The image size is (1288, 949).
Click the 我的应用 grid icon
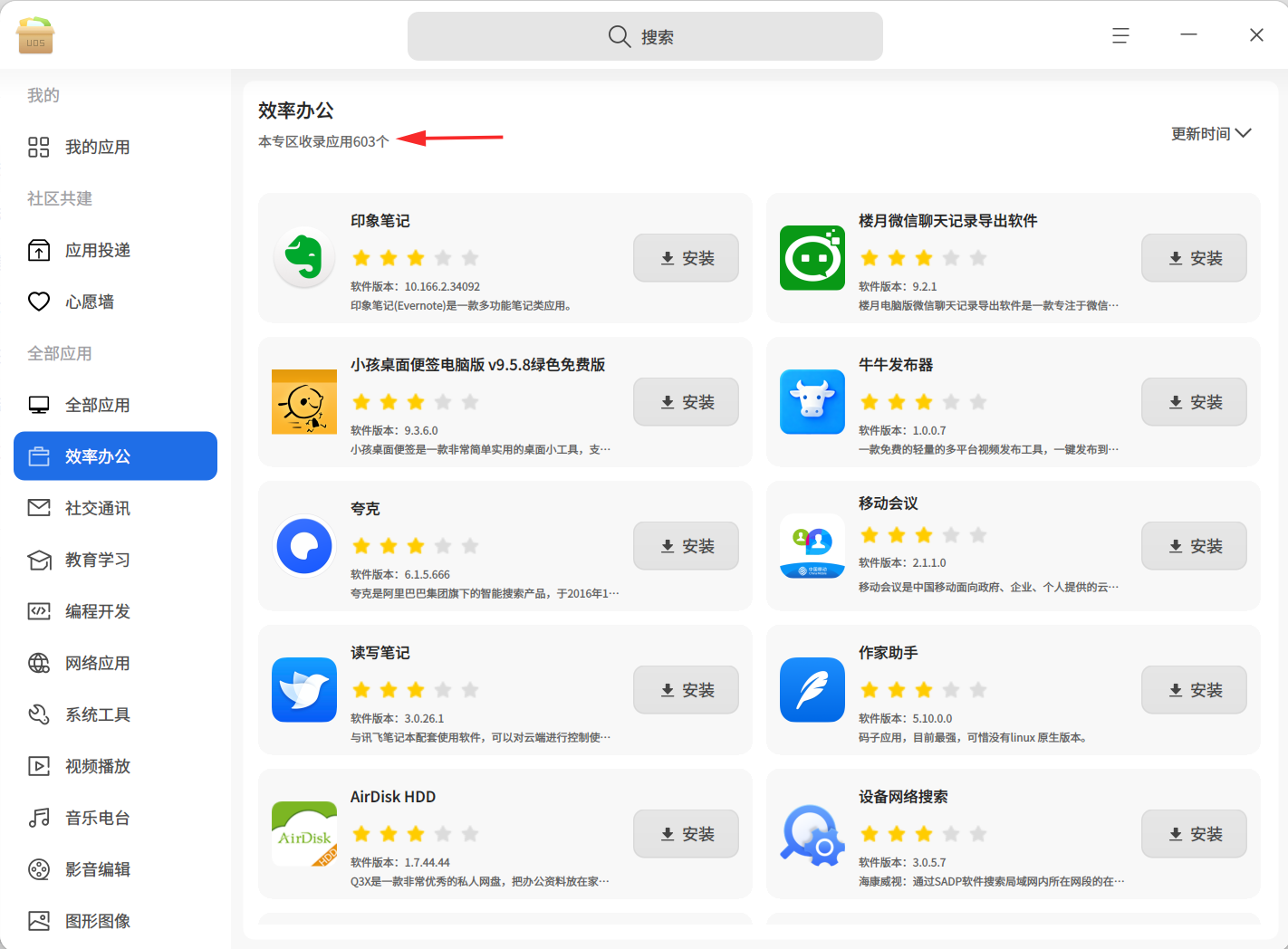39,147
